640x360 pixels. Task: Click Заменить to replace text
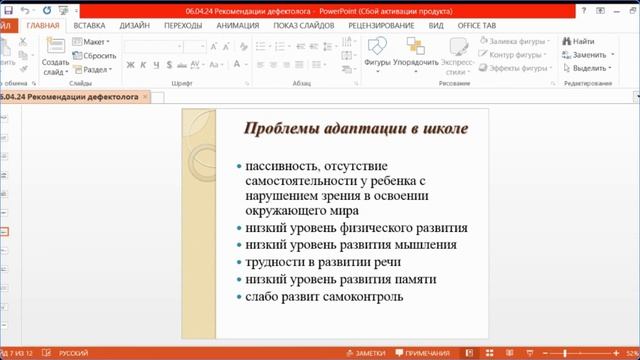(588, 55)
